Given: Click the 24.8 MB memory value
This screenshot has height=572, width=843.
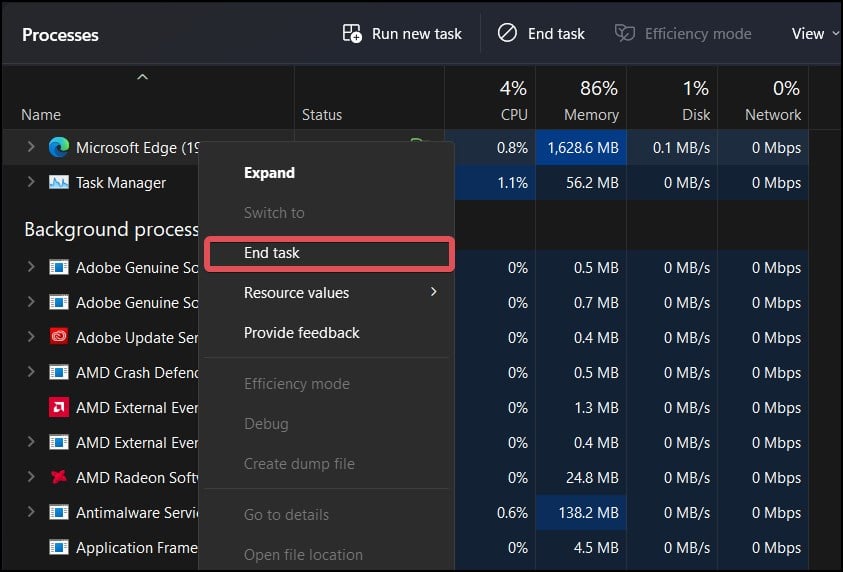Looking at the screenshot, I should 592,477.
